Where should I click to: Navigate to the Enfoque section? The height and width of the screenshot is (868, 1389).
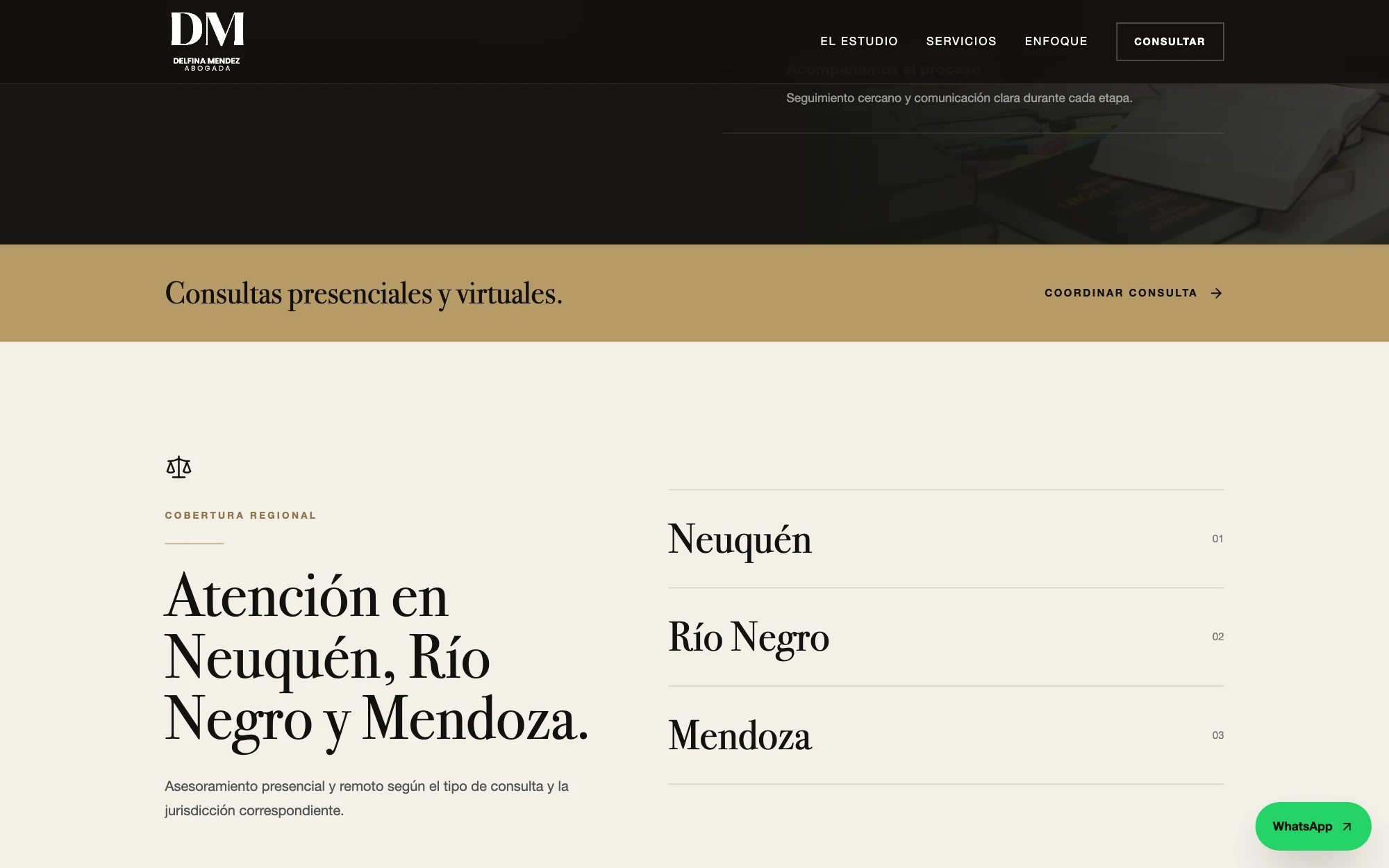coord(1056,42)
